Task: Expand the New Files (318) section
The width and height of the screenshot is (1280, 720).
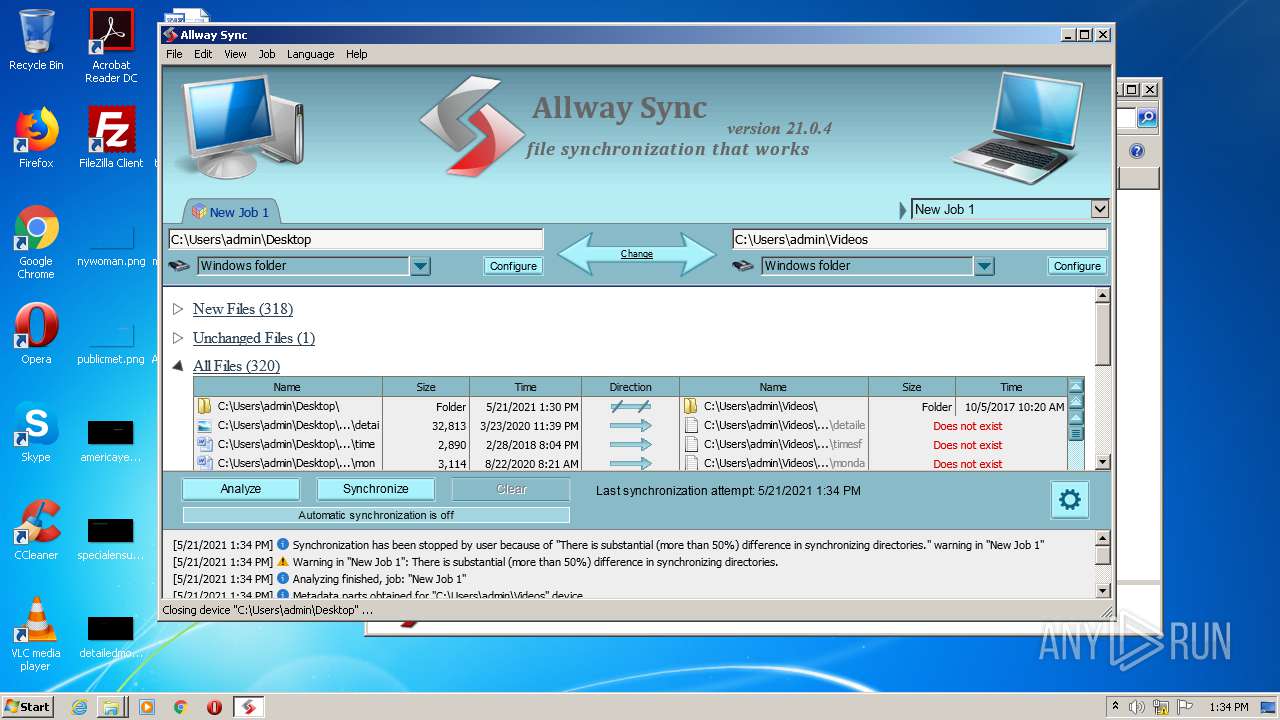Action: (x=178, y=309)
